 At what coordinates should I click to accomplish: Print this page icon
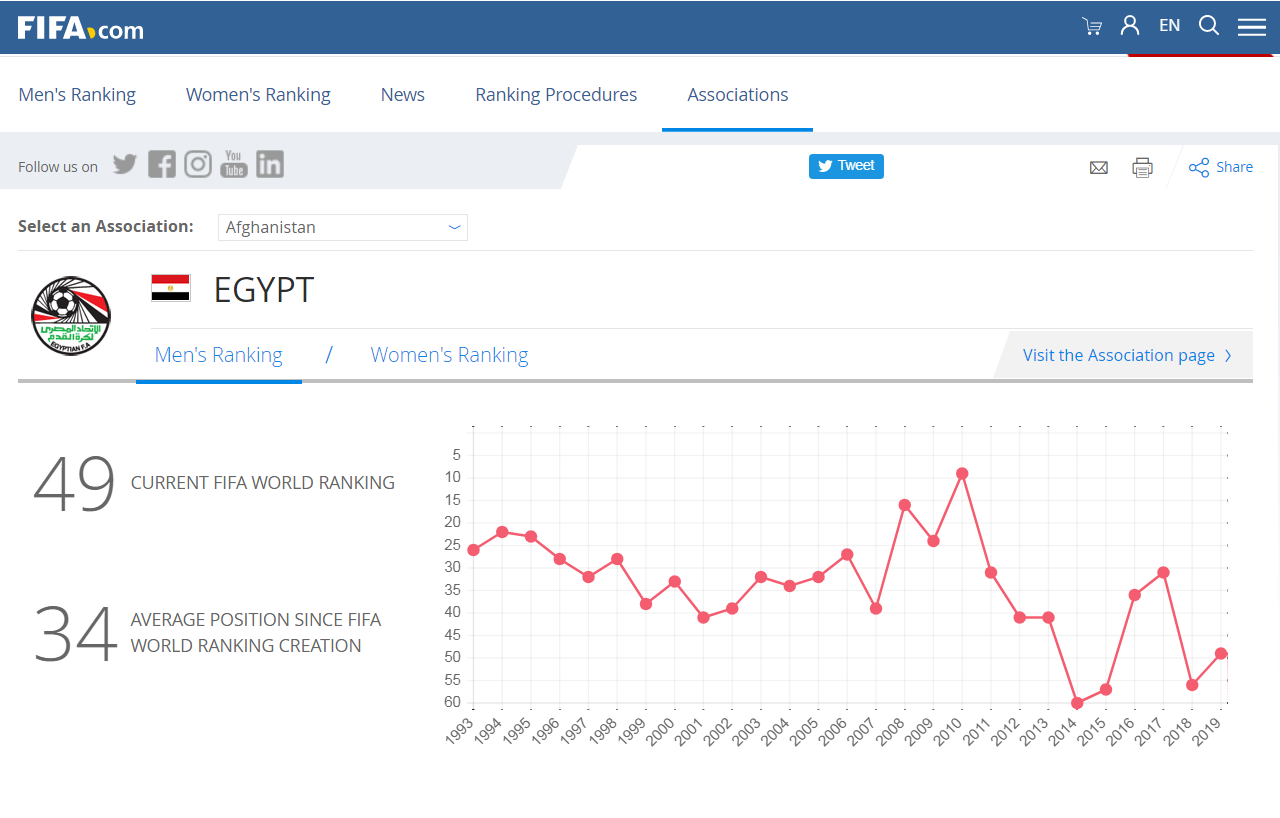tap(1142, 168)
